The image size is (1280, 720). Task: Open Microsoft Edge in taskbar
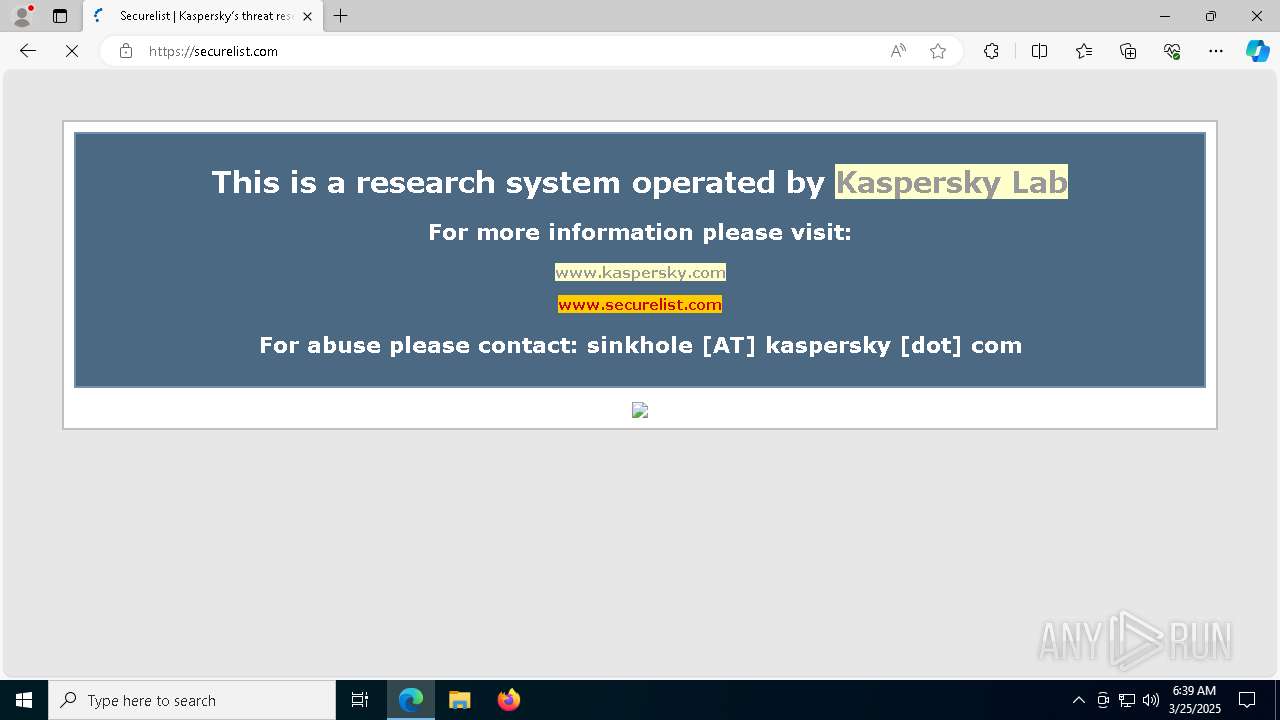pos(411,700)
